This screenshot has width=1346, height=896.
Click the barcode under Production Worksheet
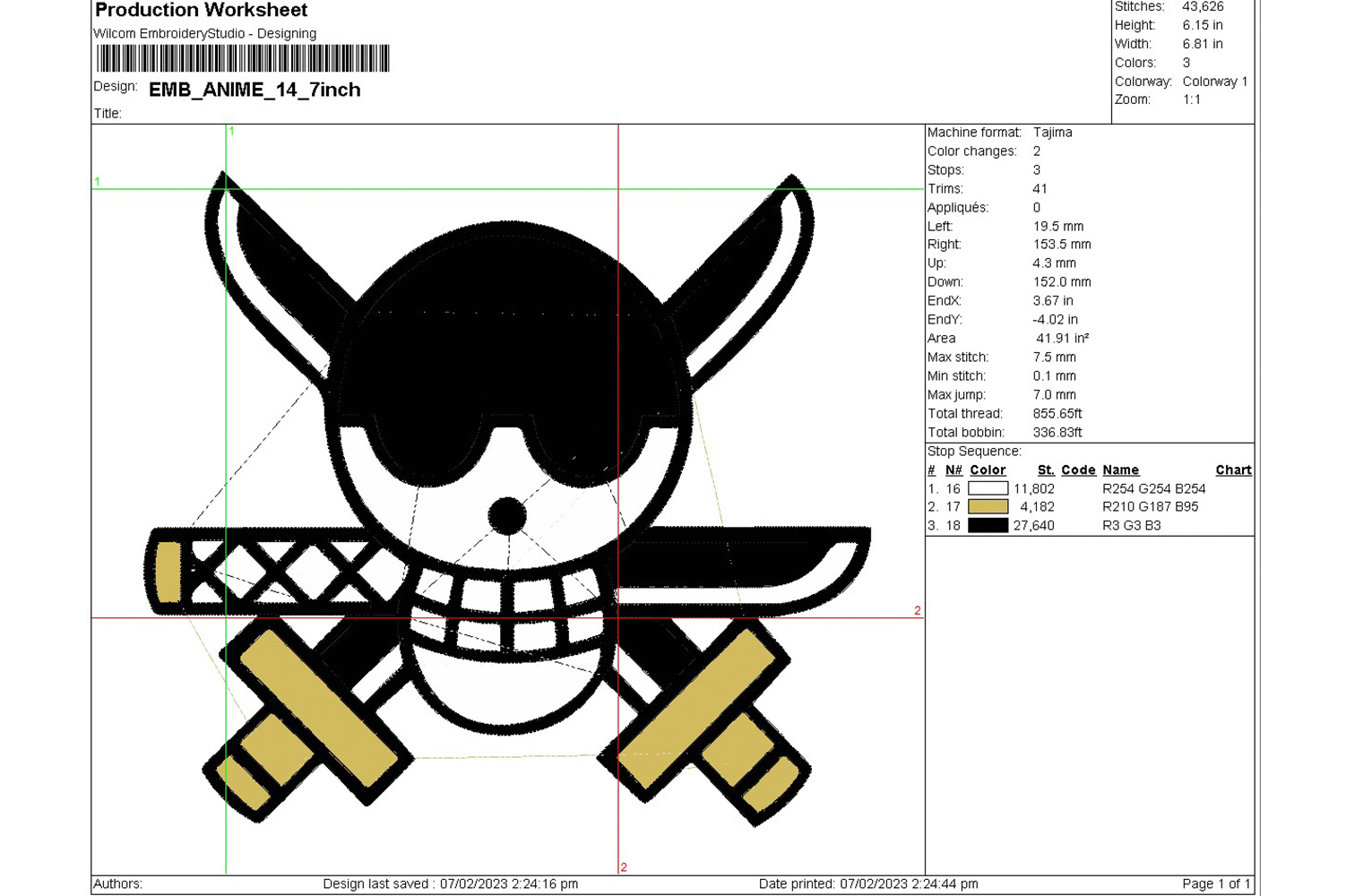[243, 58]
